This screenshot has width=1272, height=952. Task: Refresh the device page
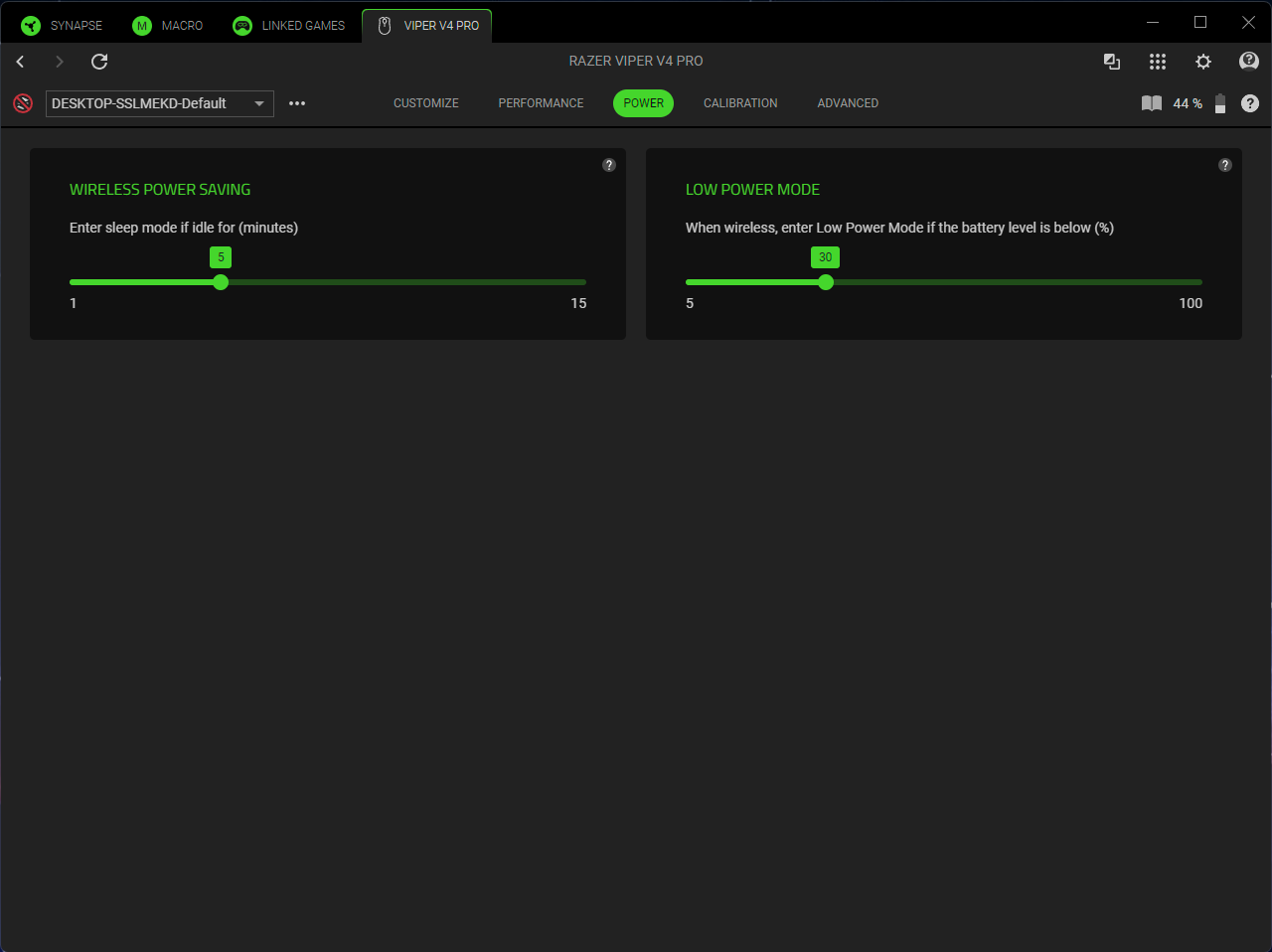coord(99,62)
